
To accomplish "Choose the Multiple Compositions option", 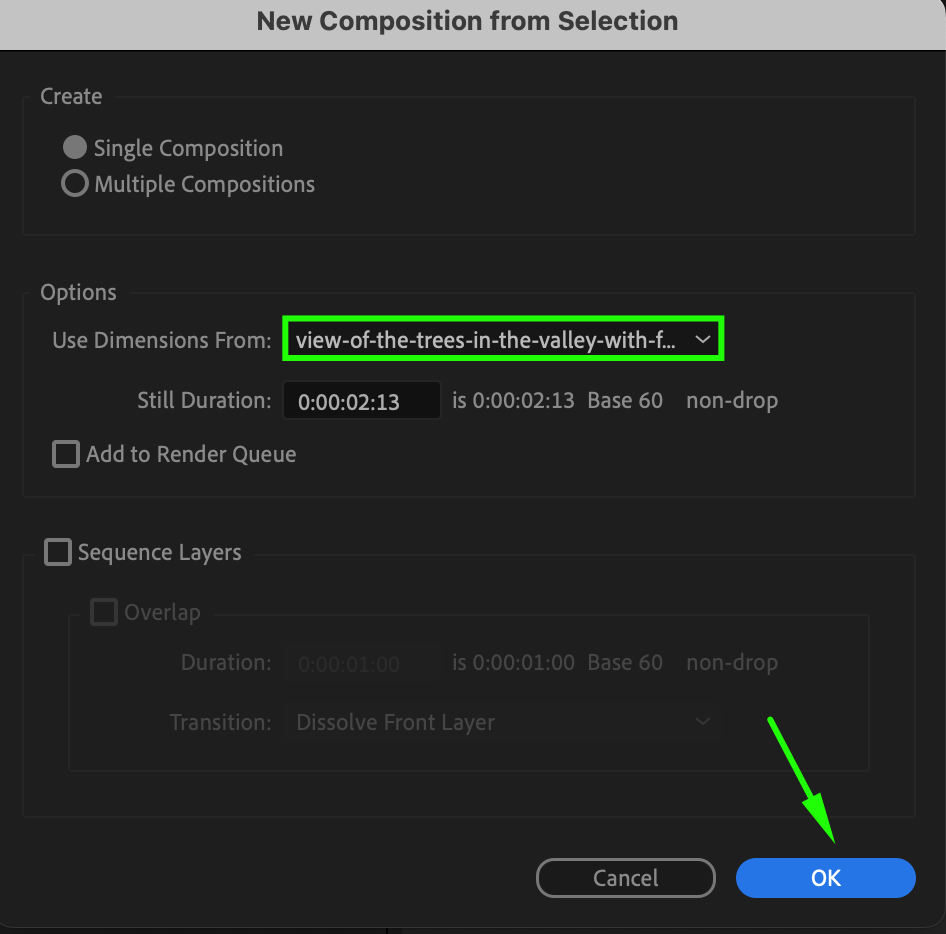I will [x=75, y=184].
